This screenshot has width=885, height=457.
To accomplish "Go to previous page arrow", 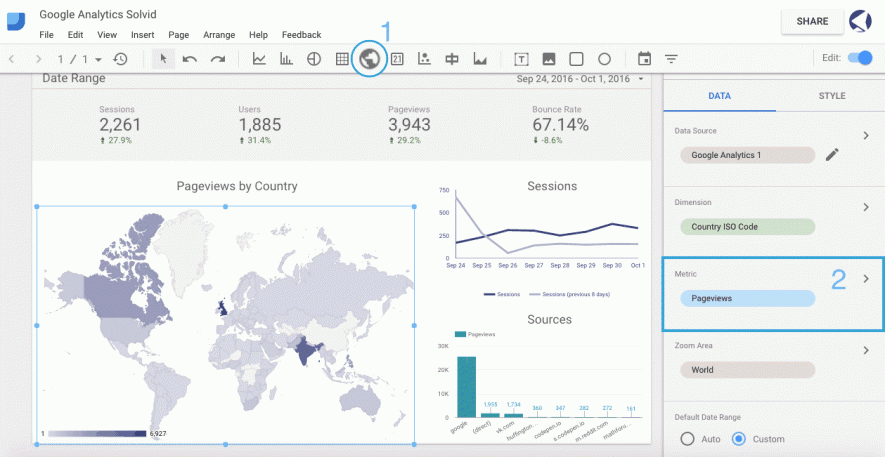I will (x=11, y=59).
